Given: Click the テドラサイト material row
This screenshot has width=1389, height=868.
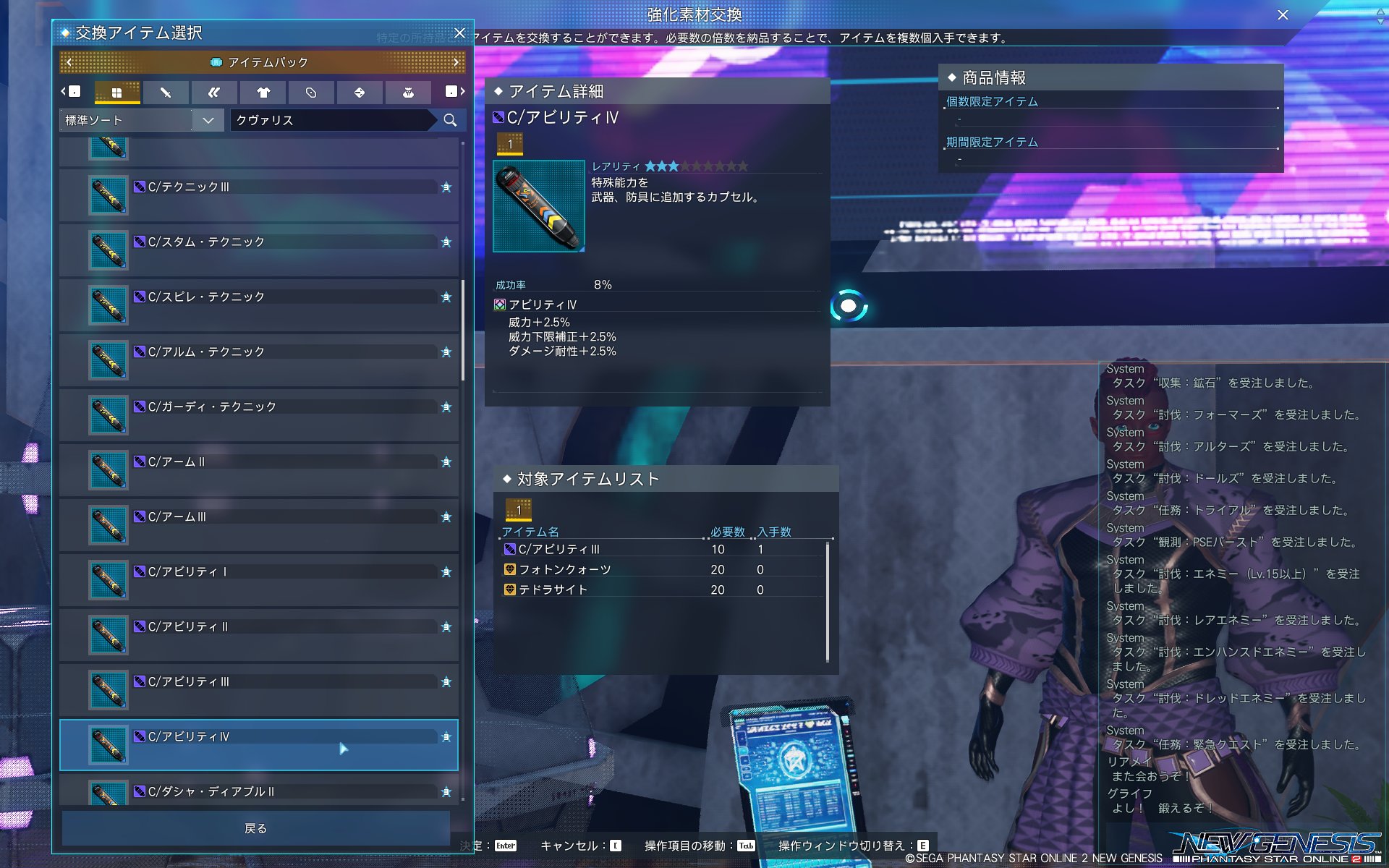Looking at the screenshot, I should point(664,590).
